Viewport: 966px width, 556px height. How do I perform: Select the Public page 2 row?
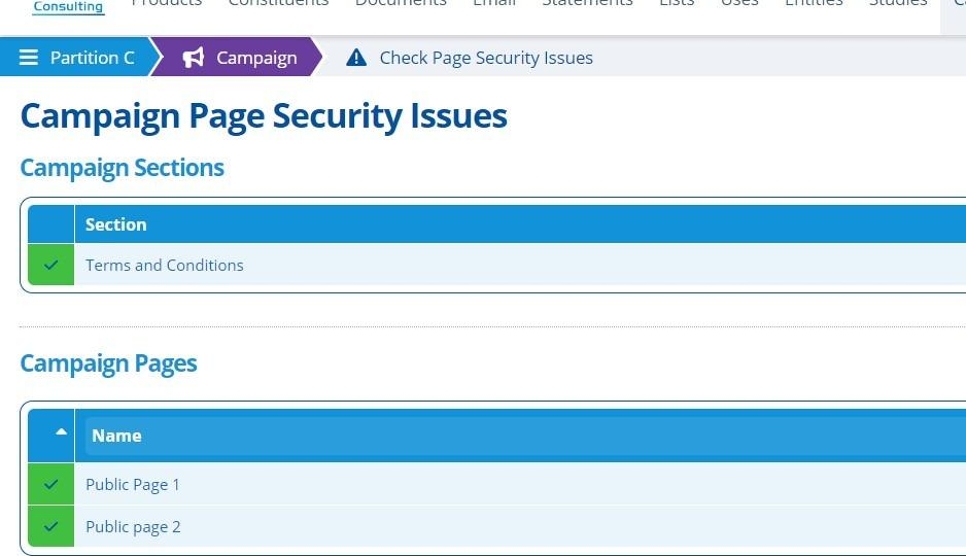[x=133, y=527]
